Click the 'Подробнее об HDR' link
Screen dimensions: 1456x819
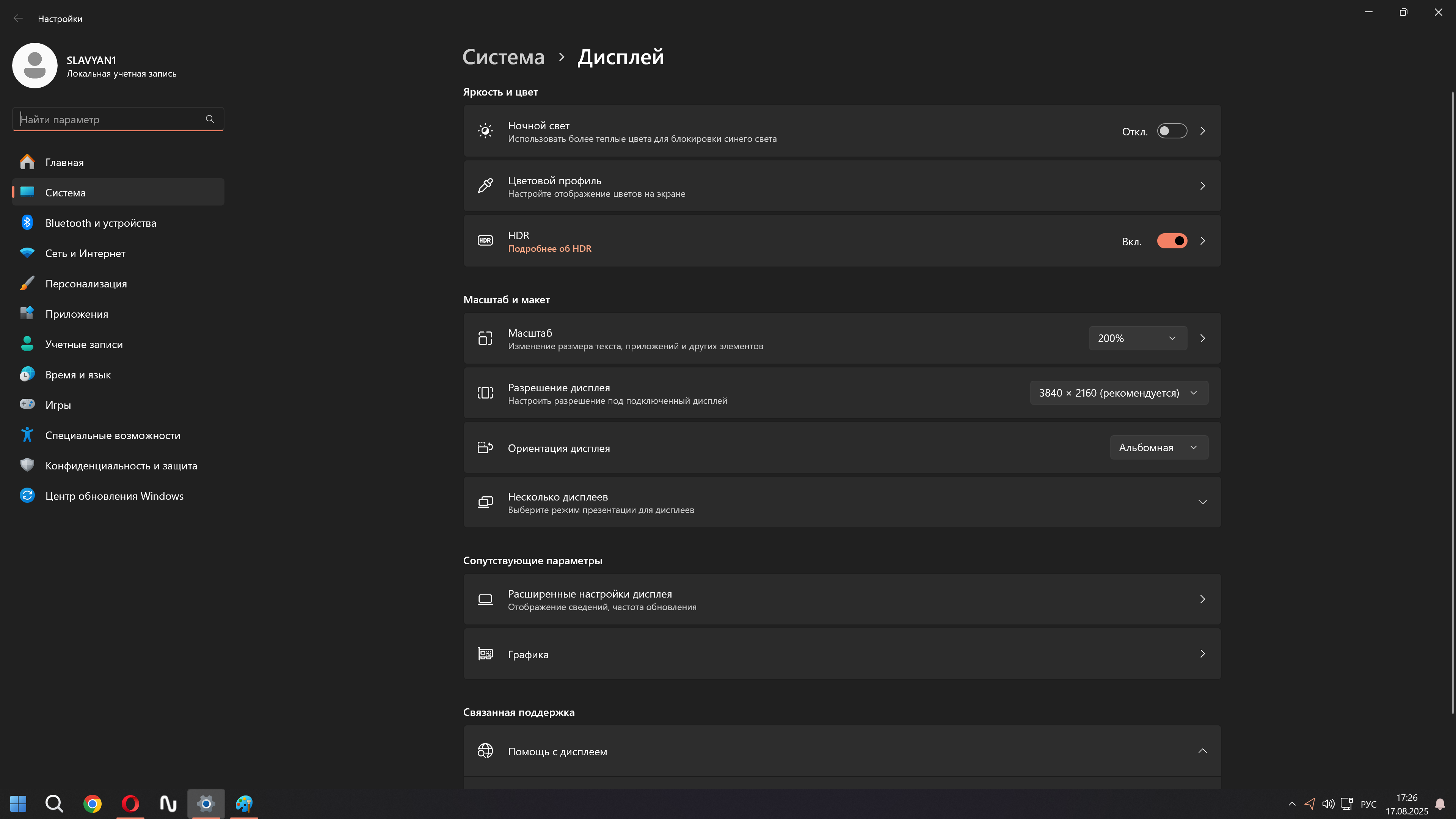(x=549, y=249)
